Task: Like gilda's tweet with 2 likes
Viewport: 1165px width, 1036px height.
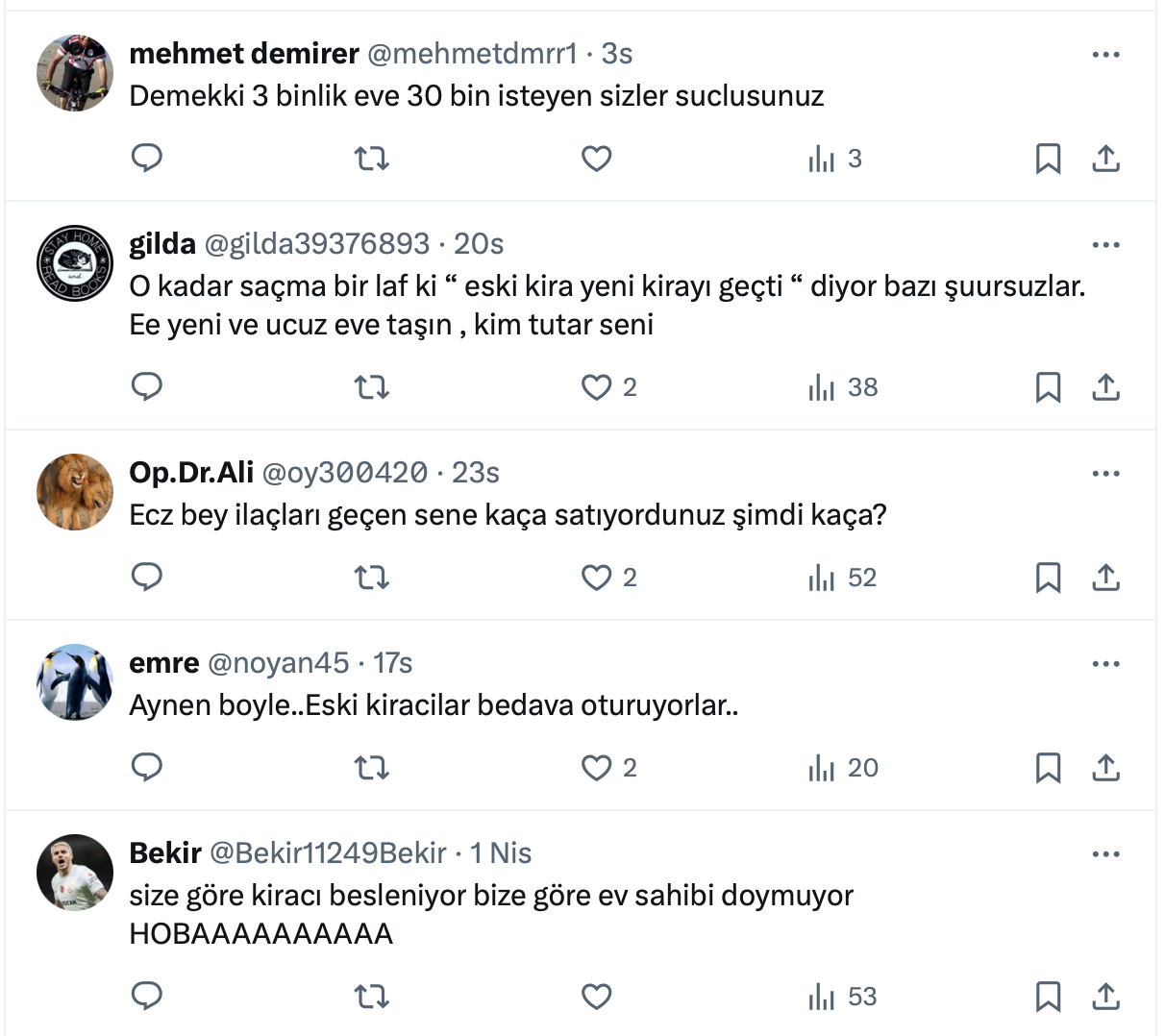Action: click(597, 387)
